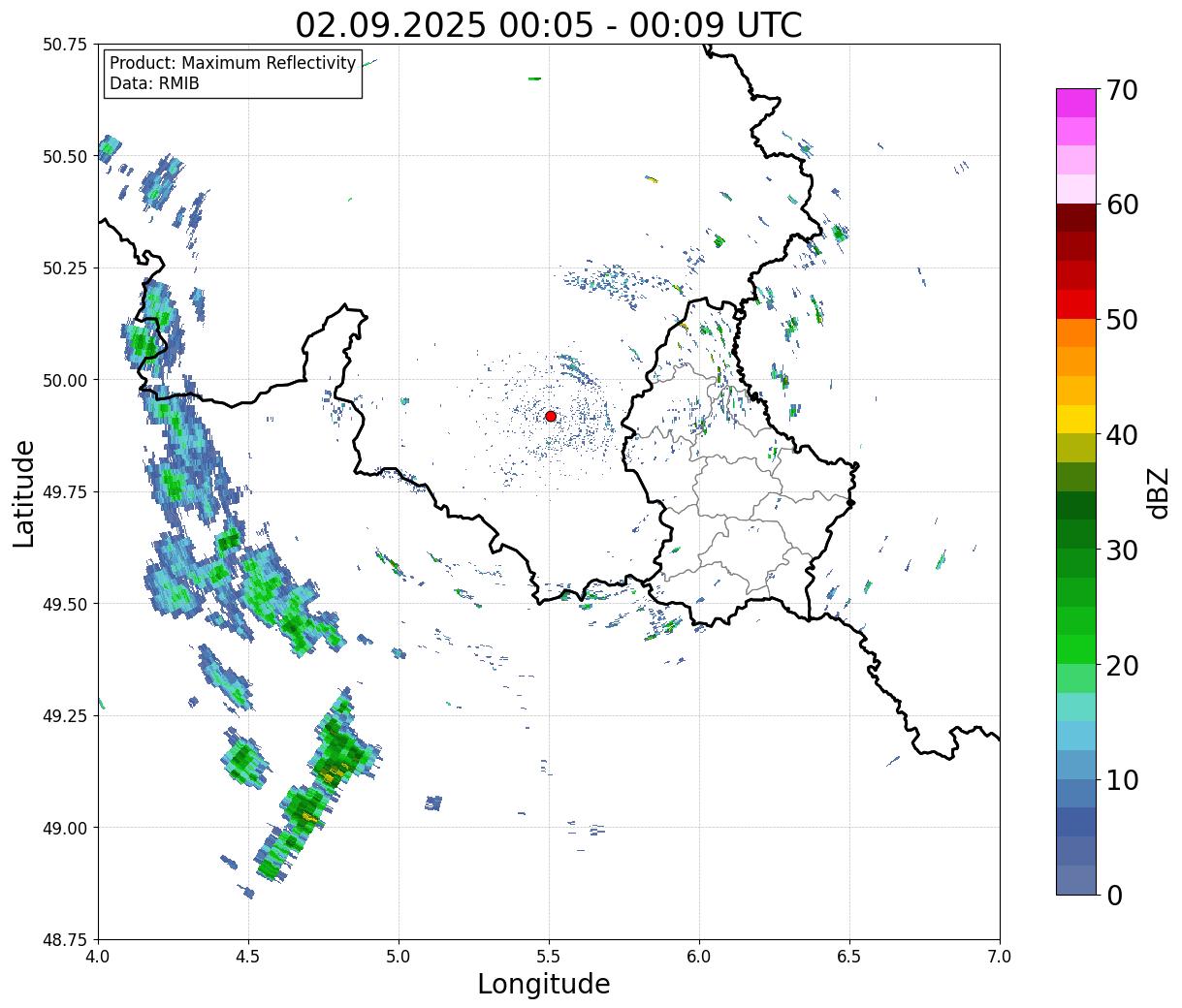Click longitude tick label 4.5
The height and width of the screenshot is (1008, 1182).
coord(248,957)
